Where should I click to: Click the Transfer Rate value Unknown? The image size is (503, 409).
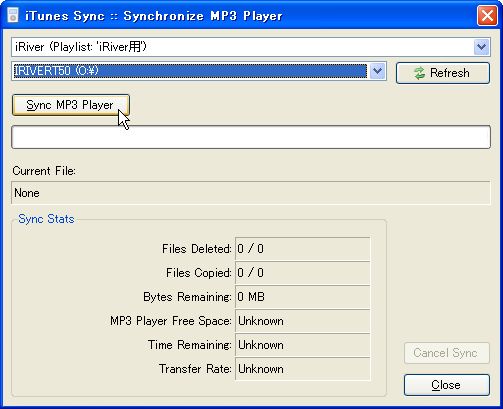(x=303, y=369)
